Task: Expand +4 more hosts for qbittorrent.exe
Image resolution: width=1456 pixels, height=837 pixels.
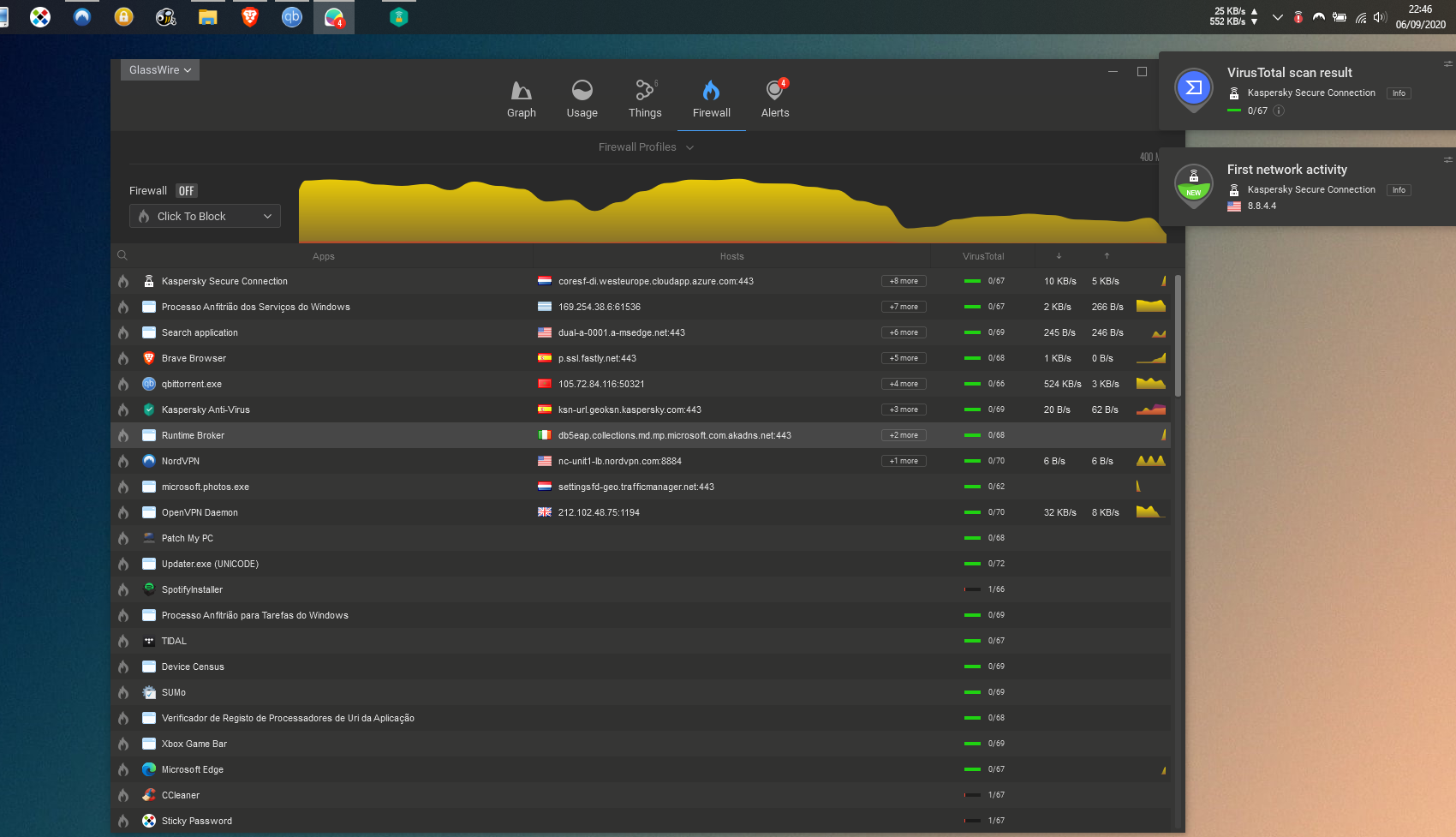Action: [904, 384]
